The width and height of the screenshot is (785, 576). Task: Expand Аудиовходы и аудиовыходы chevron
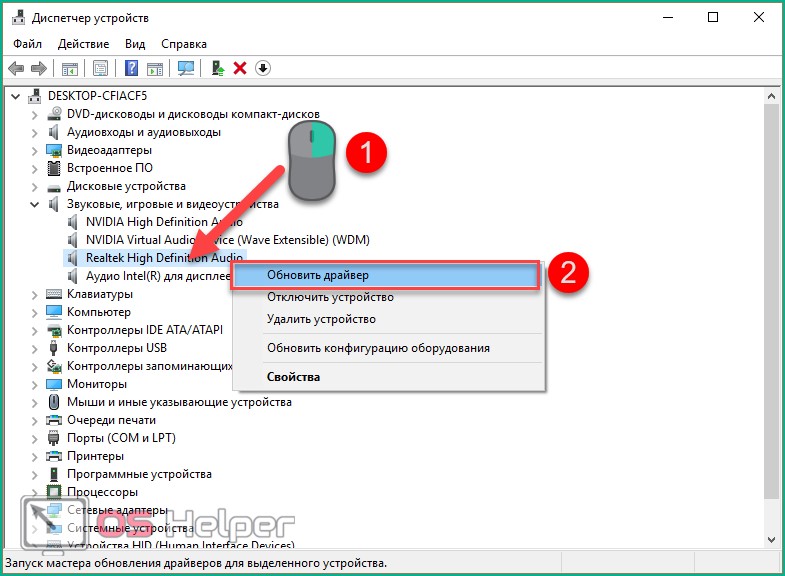pyautogui.click(x=34, y=133)
